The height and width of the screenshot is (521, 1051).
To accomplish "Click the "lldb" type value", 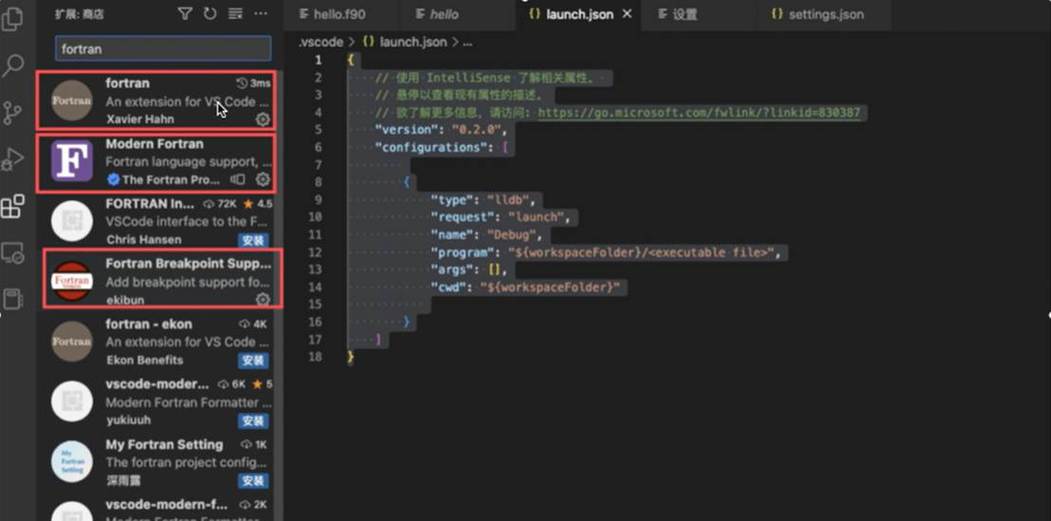I will [x=509, y=199].
